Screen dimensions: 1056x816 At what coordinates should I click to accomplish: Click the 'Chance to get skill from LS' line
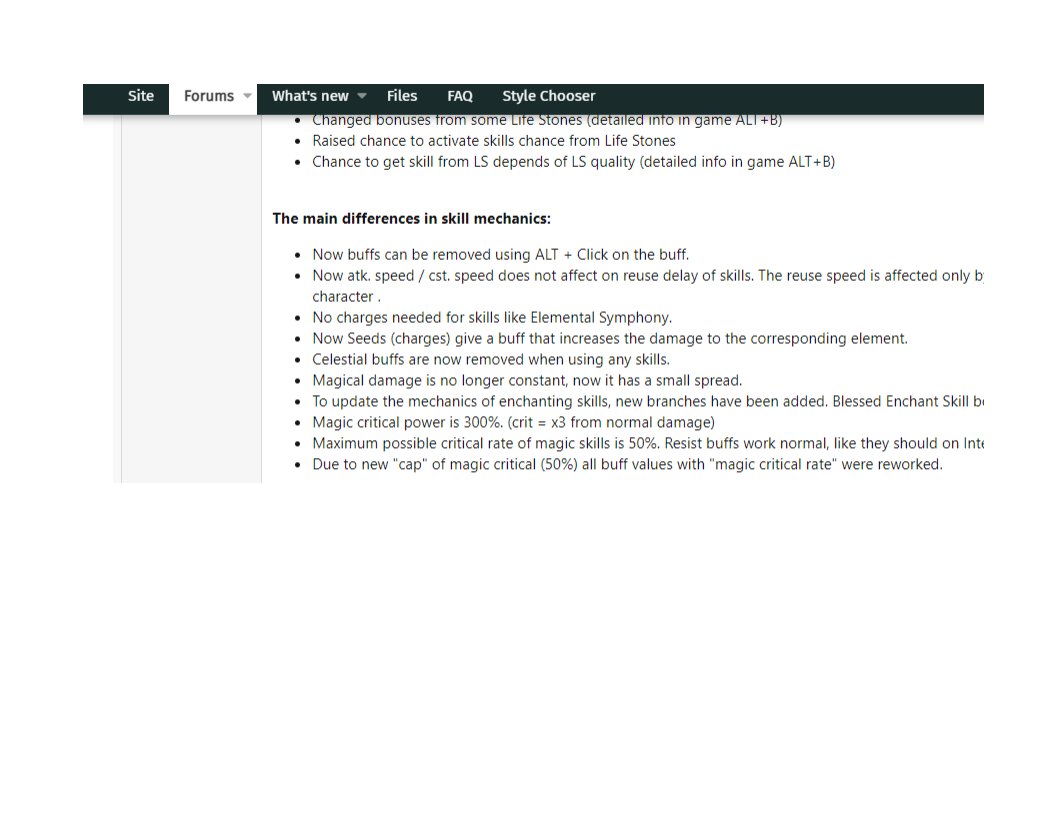[x=573, y=162]
